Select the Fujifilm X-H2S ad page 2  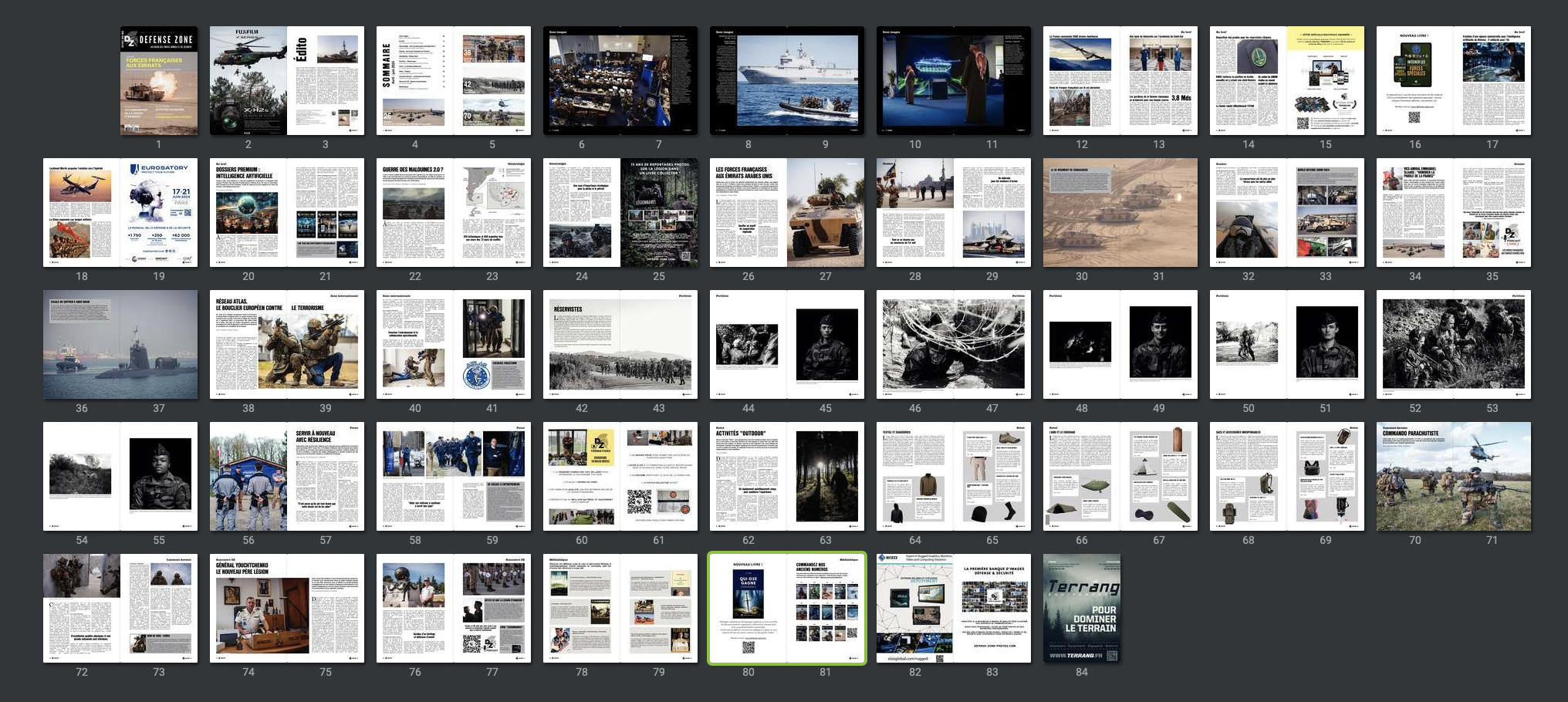pyautogui.click(x=248, y=81)
